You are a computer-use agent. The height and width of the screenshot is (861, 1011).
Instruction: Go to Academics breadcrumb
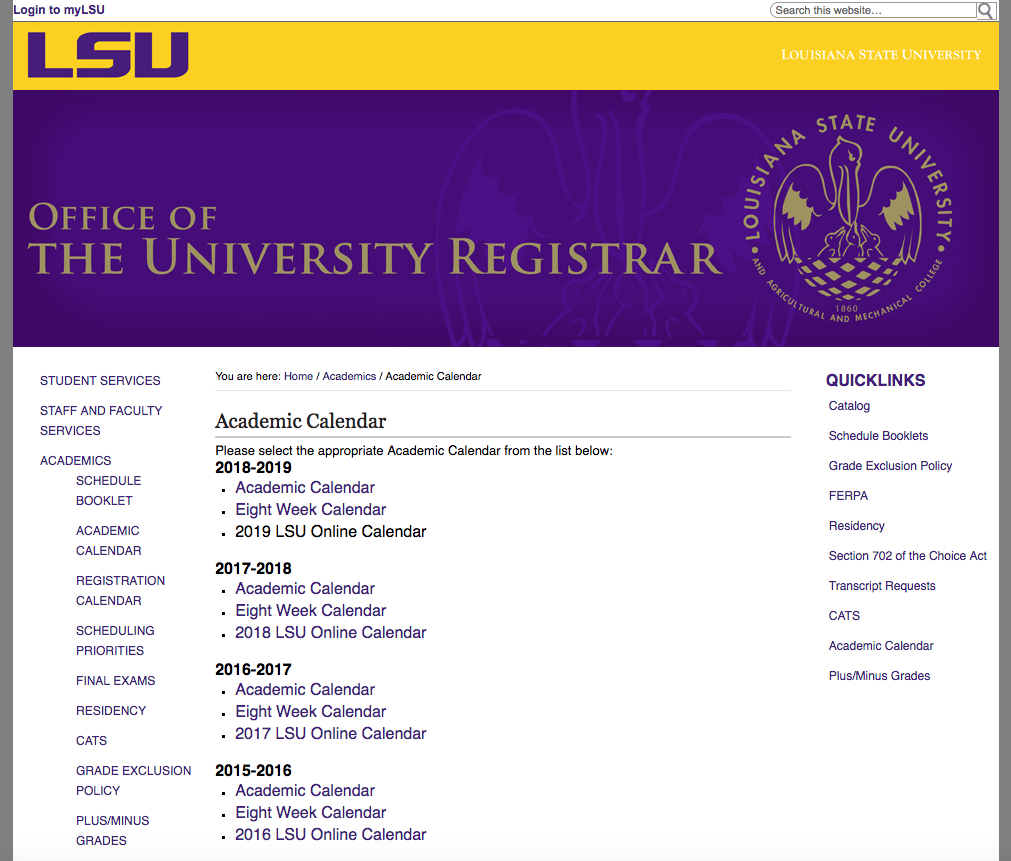349,376
